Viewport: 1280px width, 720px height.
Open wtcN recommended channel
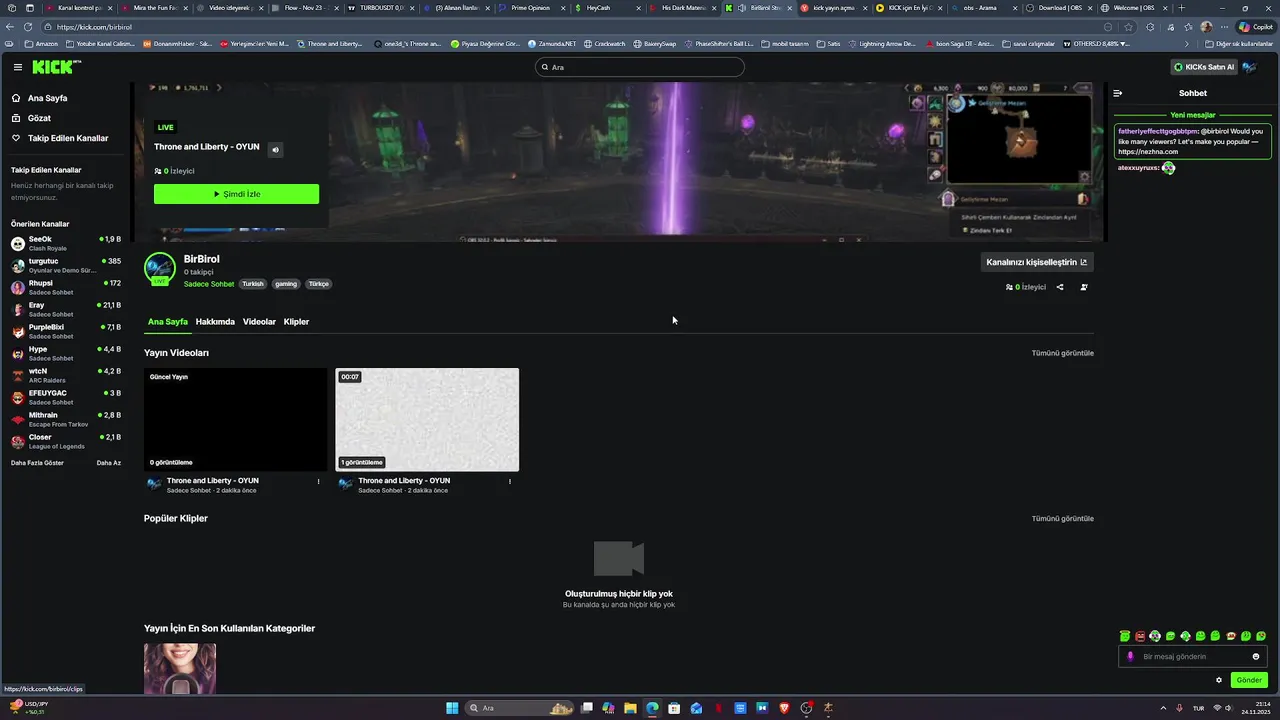(x=66, y=375)
